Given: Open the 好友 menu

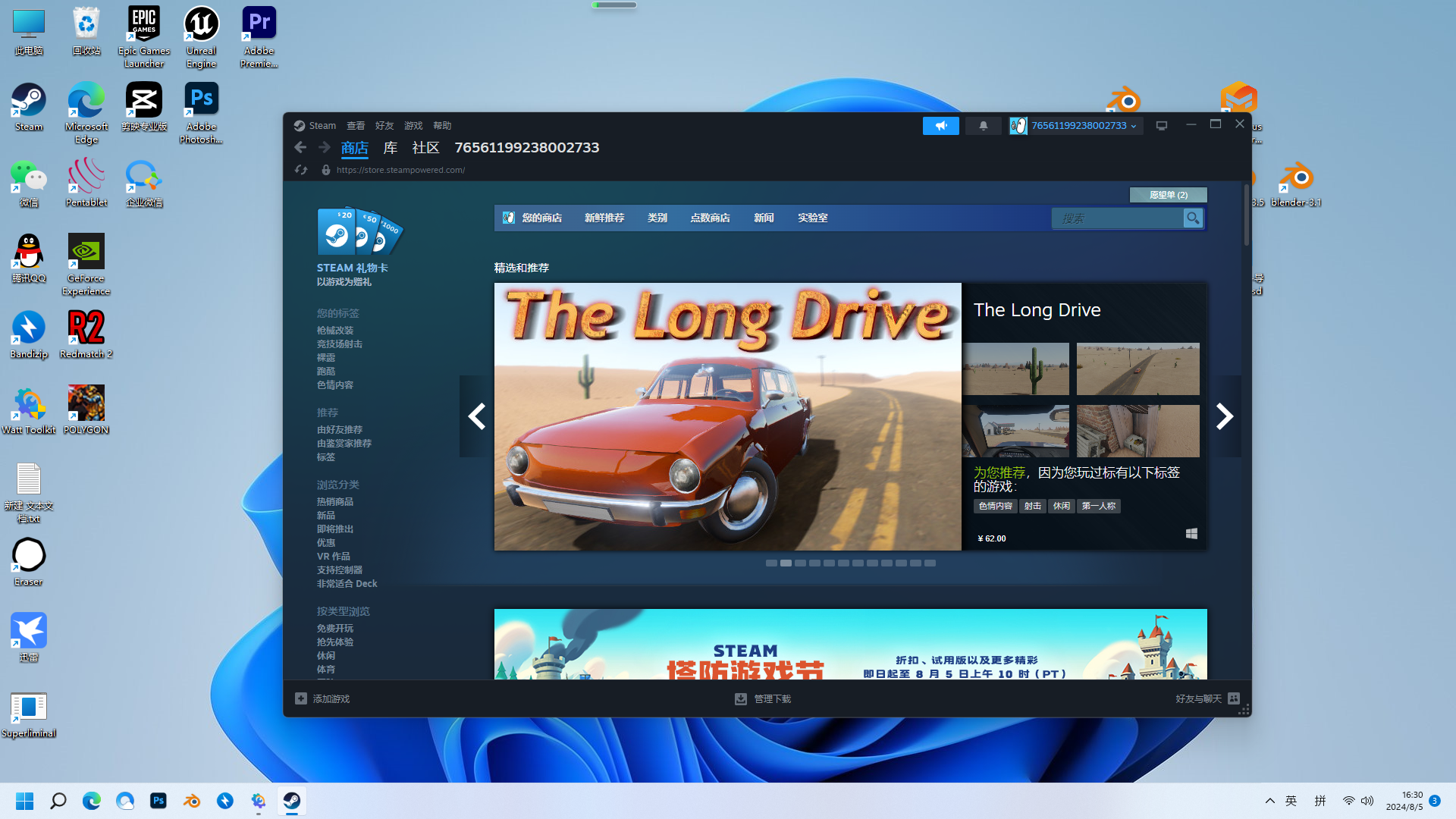Looking at the screenshot, I should pos(384,126).
